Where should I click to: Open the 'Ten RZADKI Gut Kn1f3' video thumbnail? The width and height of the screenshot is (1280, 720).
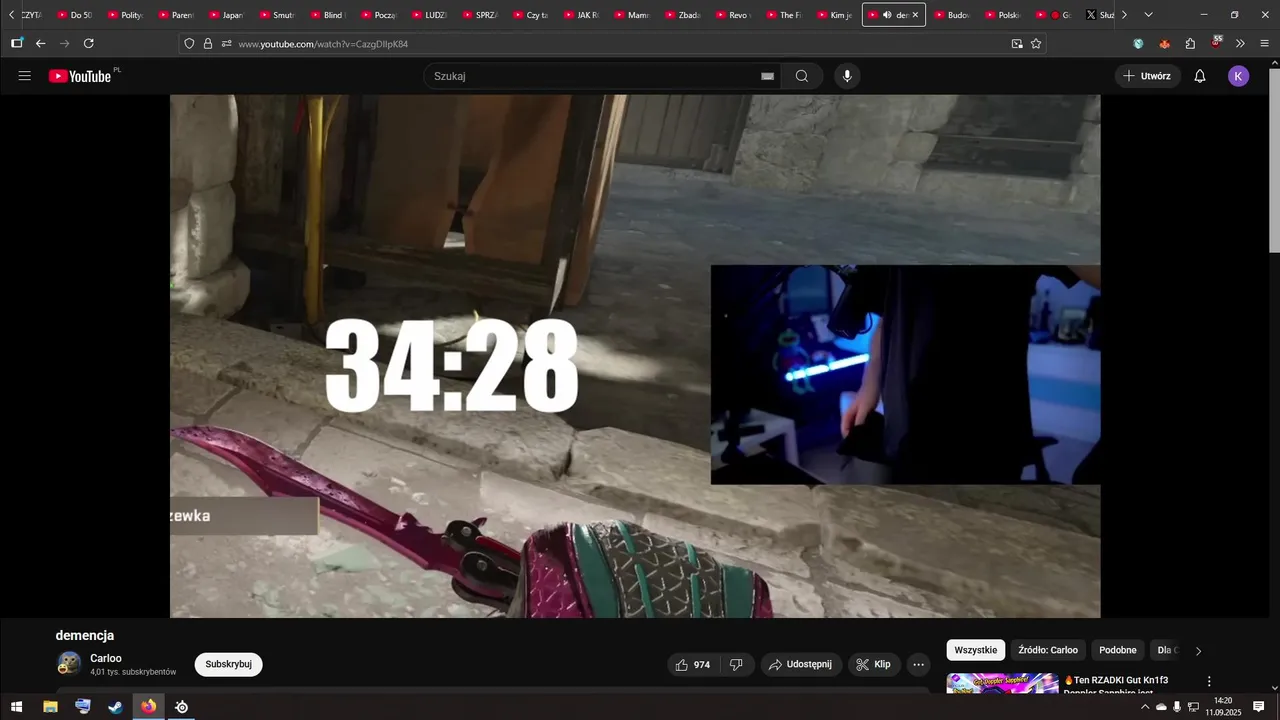point(1002,683)
